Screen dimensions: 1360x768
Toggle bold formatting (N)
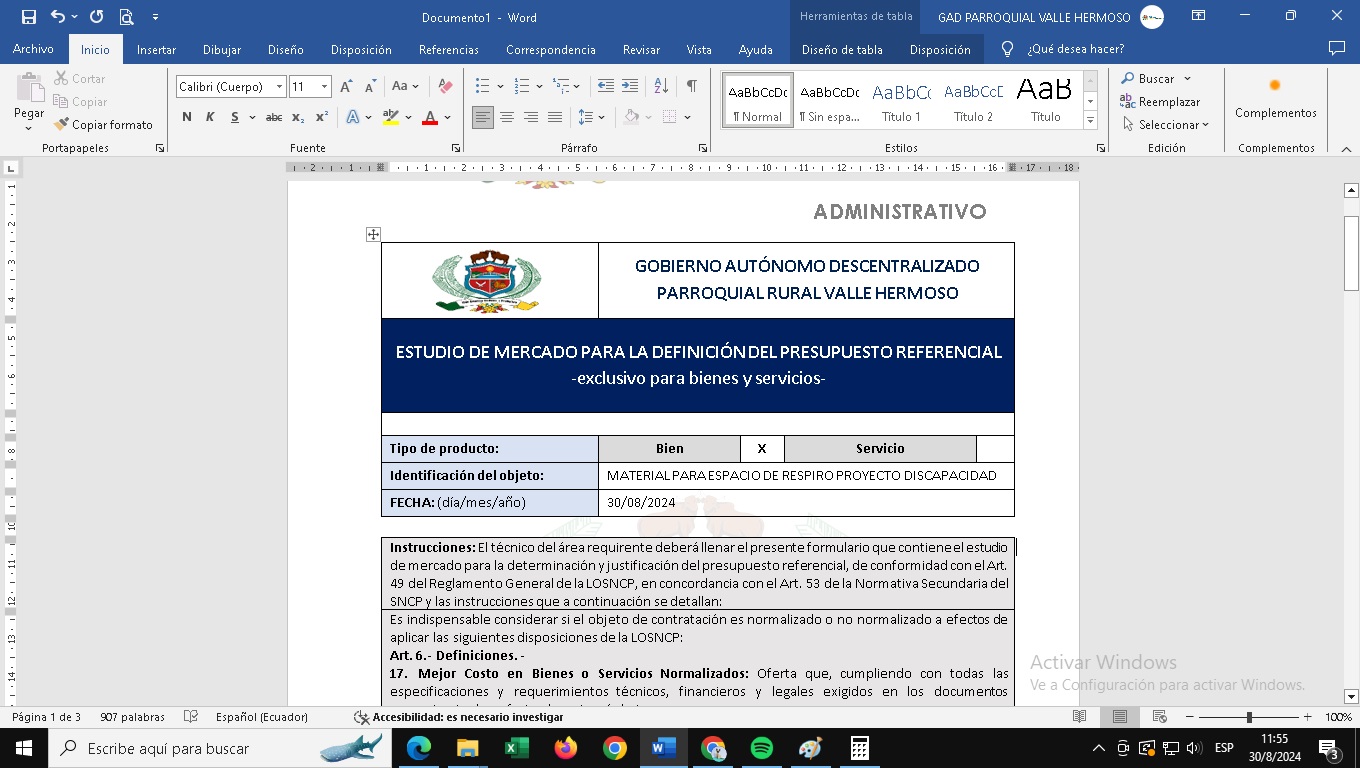pyautogui.click(x=187, y=117)
